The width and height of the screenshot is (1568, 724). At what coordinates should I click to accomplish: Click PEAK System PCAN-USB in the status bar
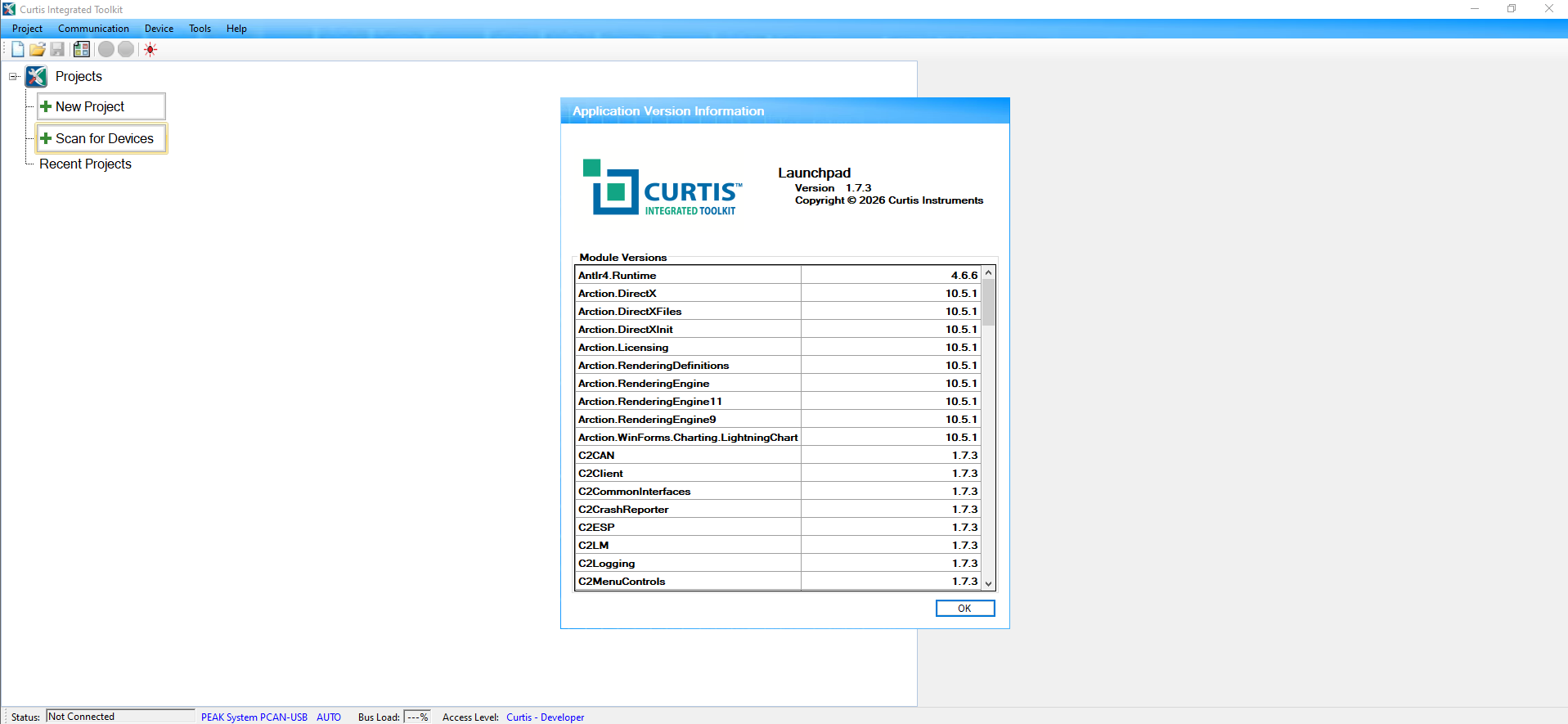(254, 717)
